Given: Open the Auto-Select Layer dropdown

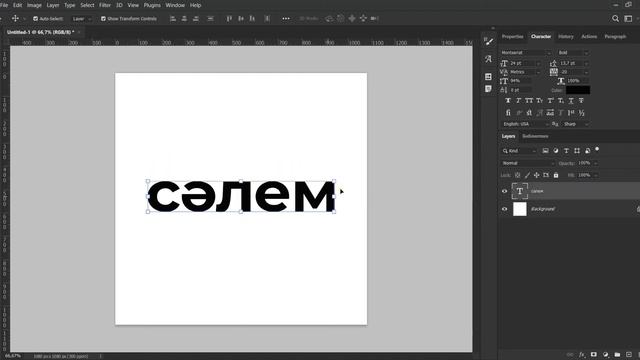Looking at the screenshot, I should 81,19.
